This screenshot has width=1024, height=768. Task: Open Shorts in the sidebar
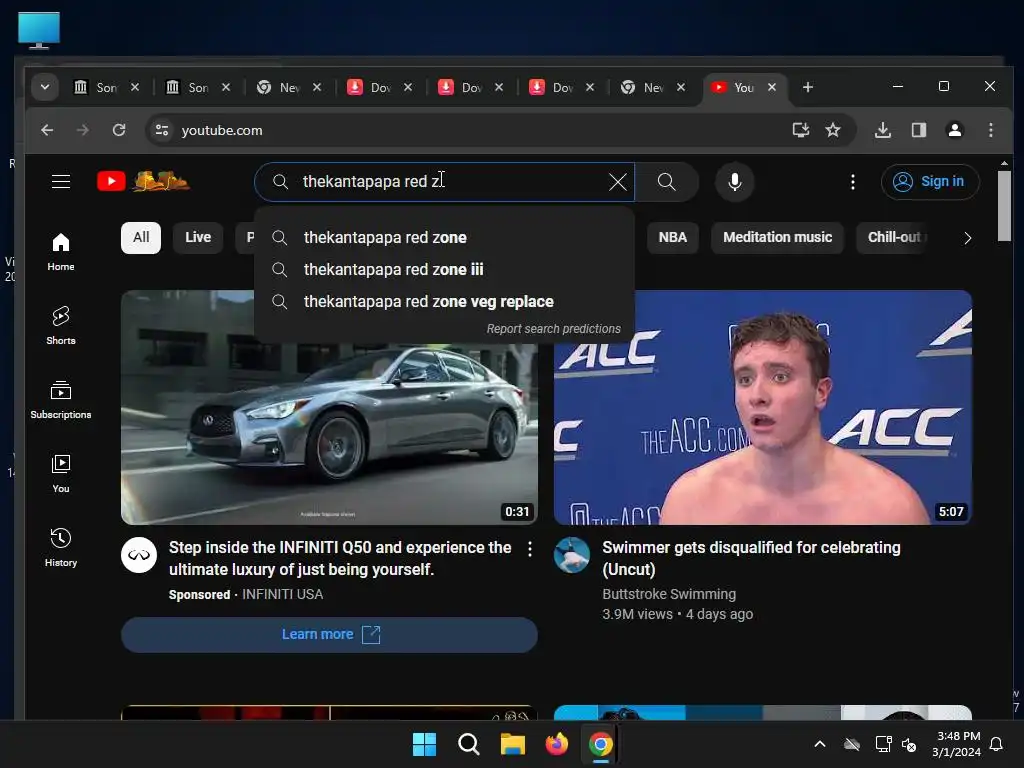pyautogui.click(x=61, y=325)
